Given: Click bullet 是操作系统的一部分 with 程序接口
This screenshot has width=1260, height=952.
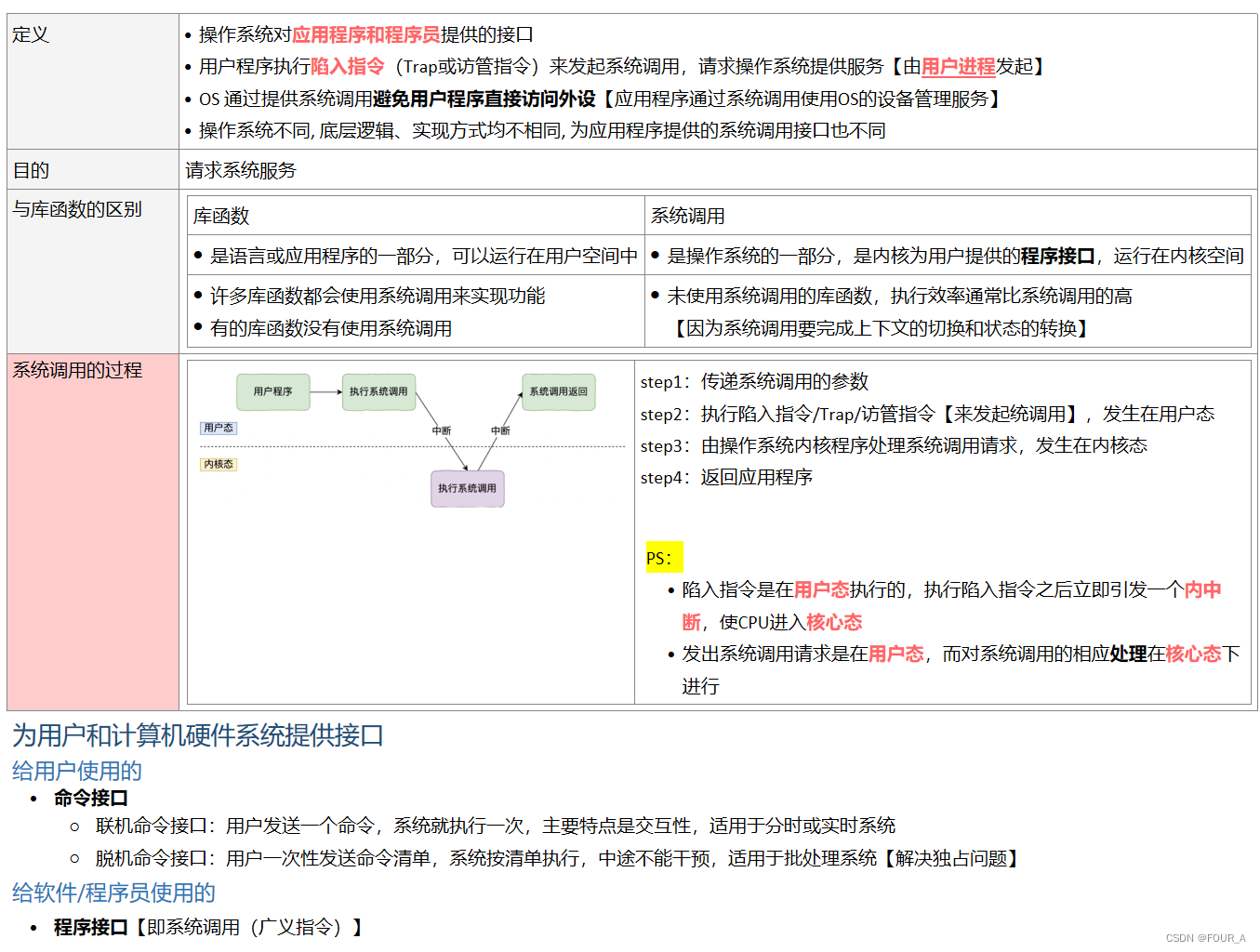Looking at the screenshot, I should 947,256.
